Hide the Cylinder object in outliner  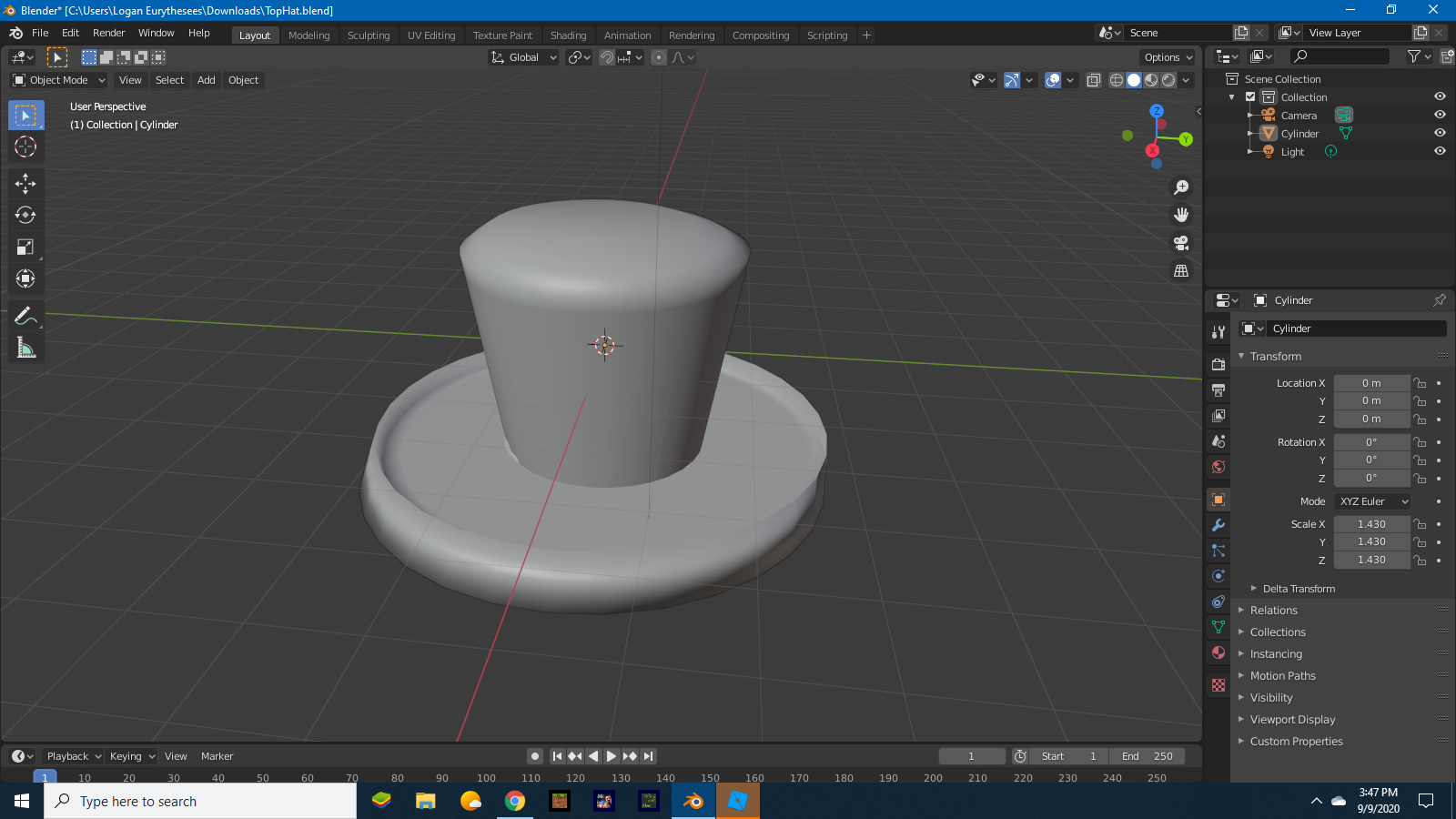1440,133
